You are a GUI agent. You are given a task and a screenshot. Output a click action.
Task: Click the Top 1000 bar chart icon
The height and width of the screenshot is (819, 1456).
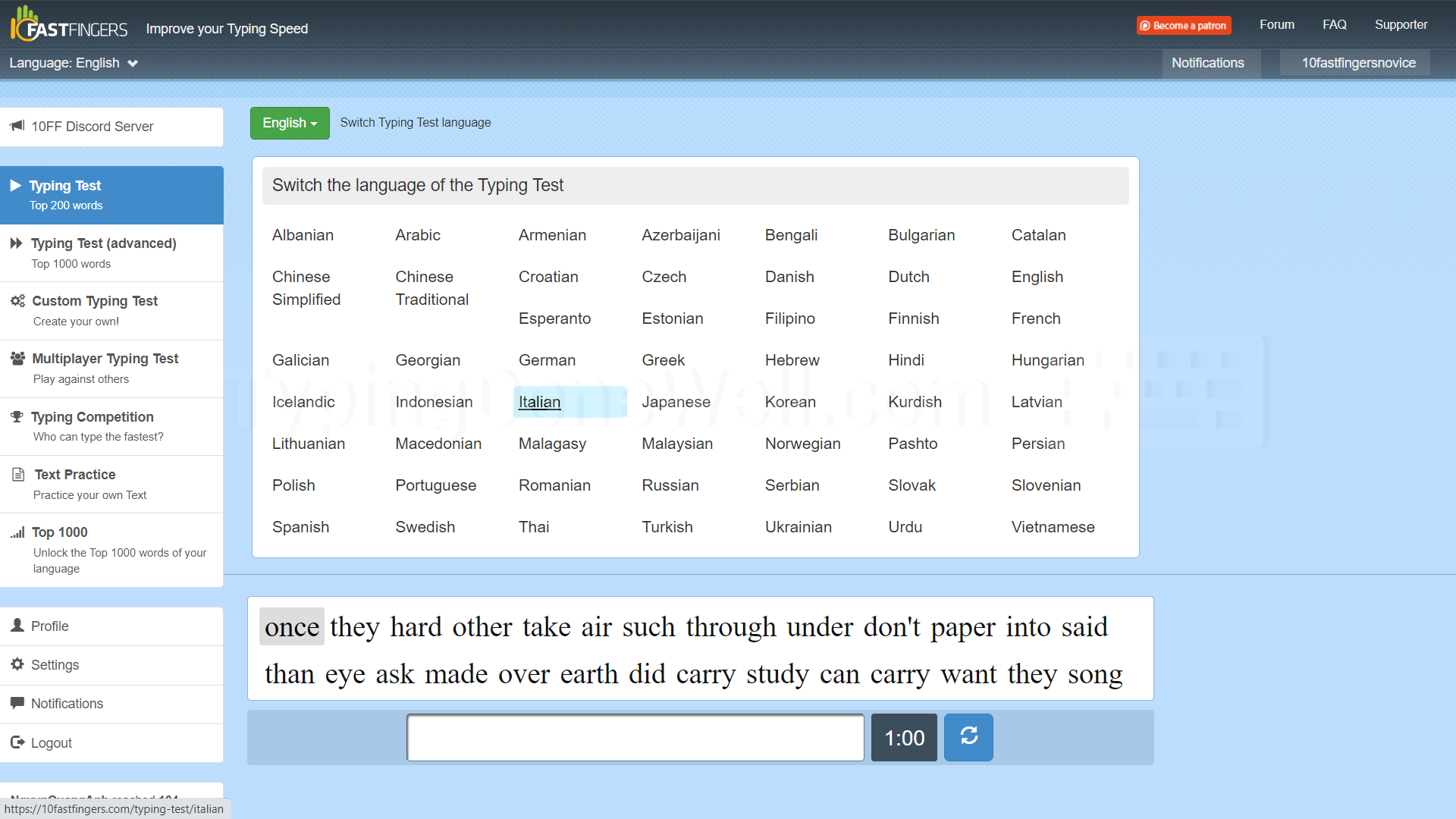pyautogui.click(x=17, y=532)
